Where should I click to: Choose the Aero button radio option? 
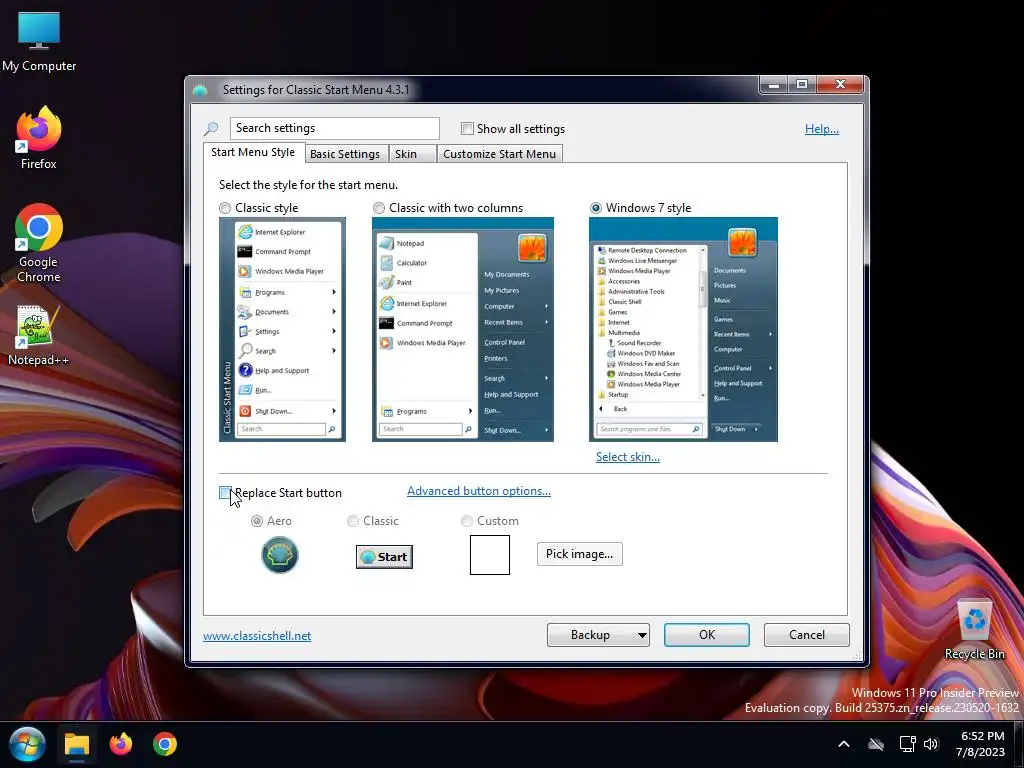(257, 520)
